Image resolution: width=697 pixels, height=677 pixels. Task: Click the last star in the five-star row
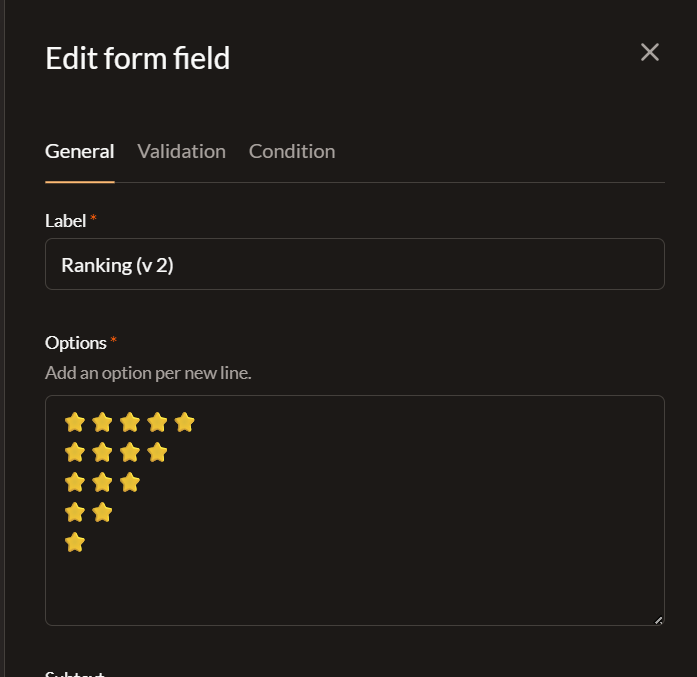(184, 422)
